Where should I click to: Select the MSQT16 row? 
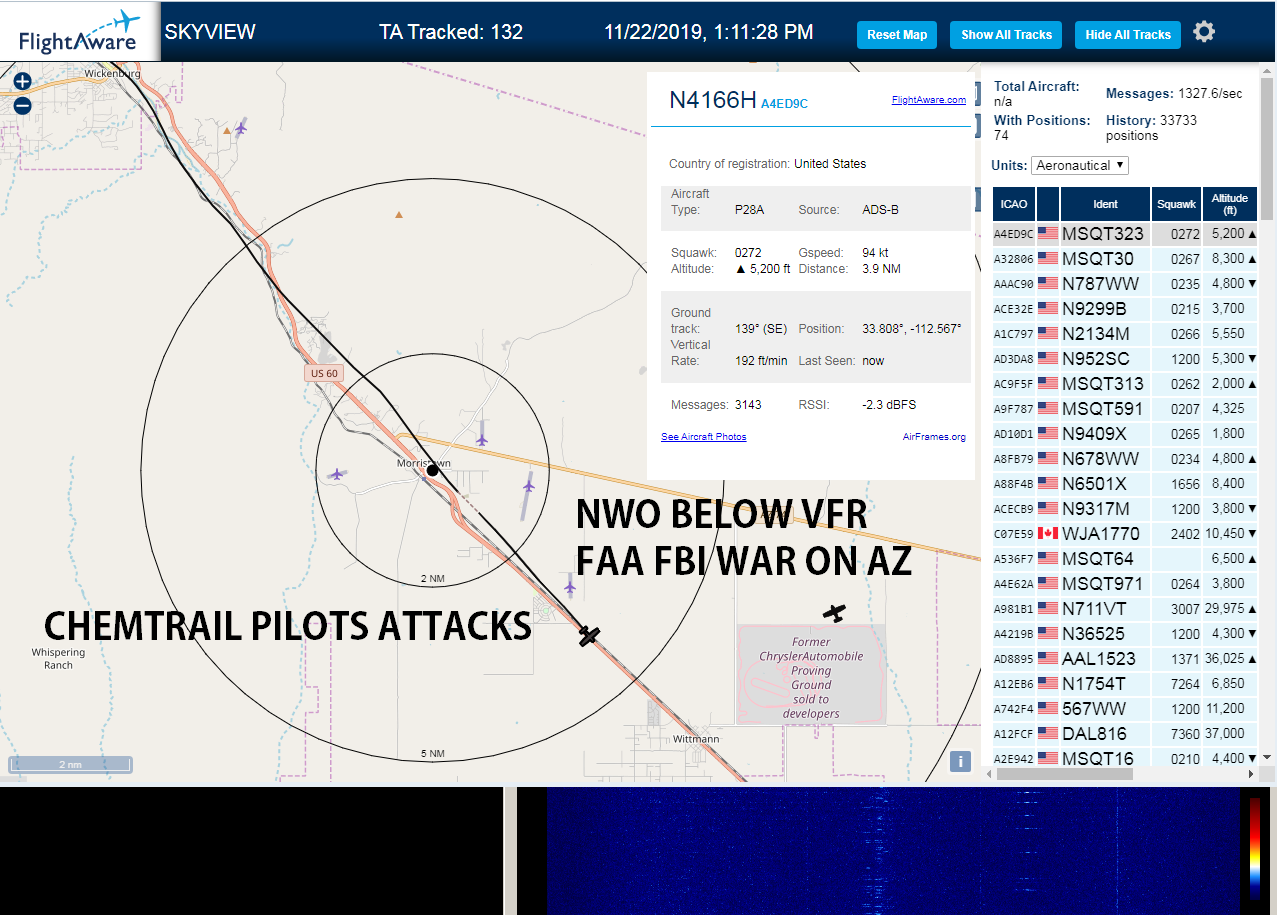coord(1125,758)
